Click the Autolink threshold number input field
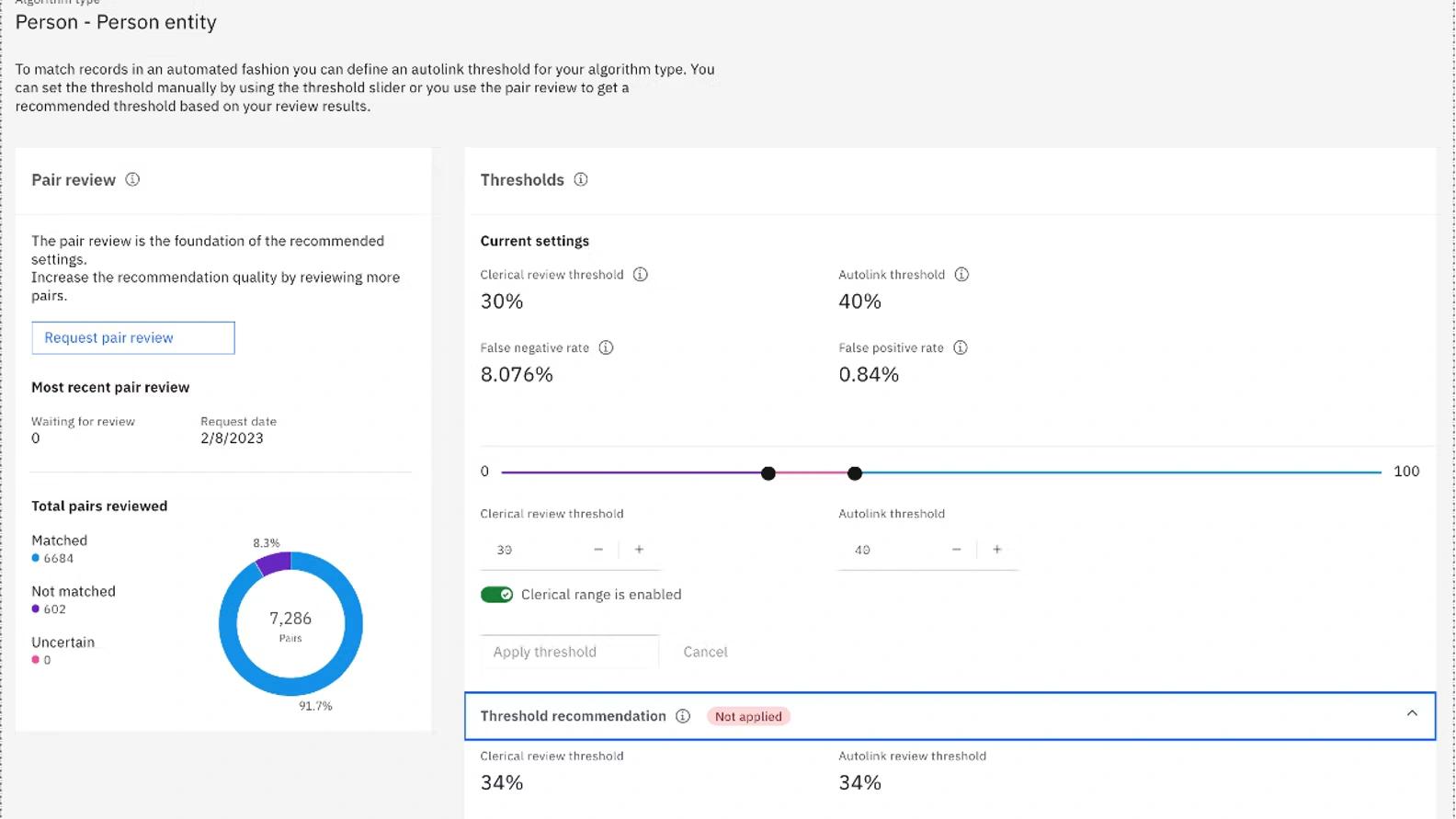The width and height of the screenshot is (1456, 819). point(892,550)
